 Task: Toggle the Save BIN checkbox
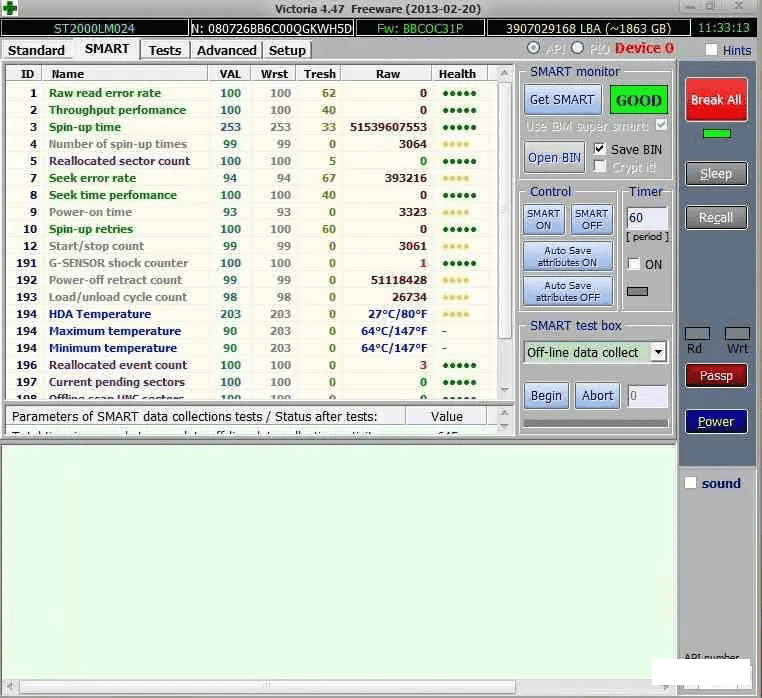(x=599, y=149)
